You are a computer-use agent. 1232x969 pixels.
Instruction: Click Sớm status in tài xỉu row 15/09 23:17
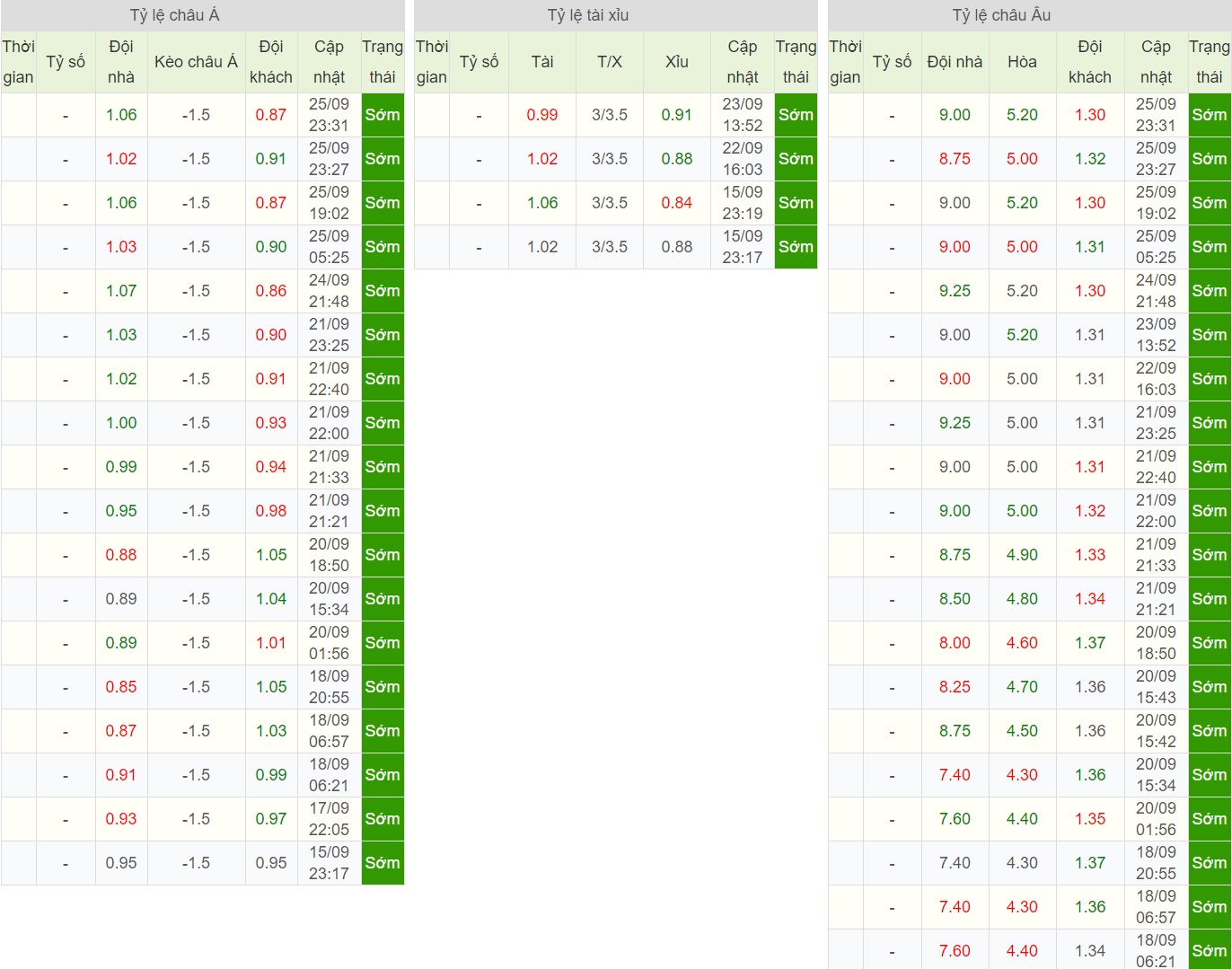tap(796, 247)
